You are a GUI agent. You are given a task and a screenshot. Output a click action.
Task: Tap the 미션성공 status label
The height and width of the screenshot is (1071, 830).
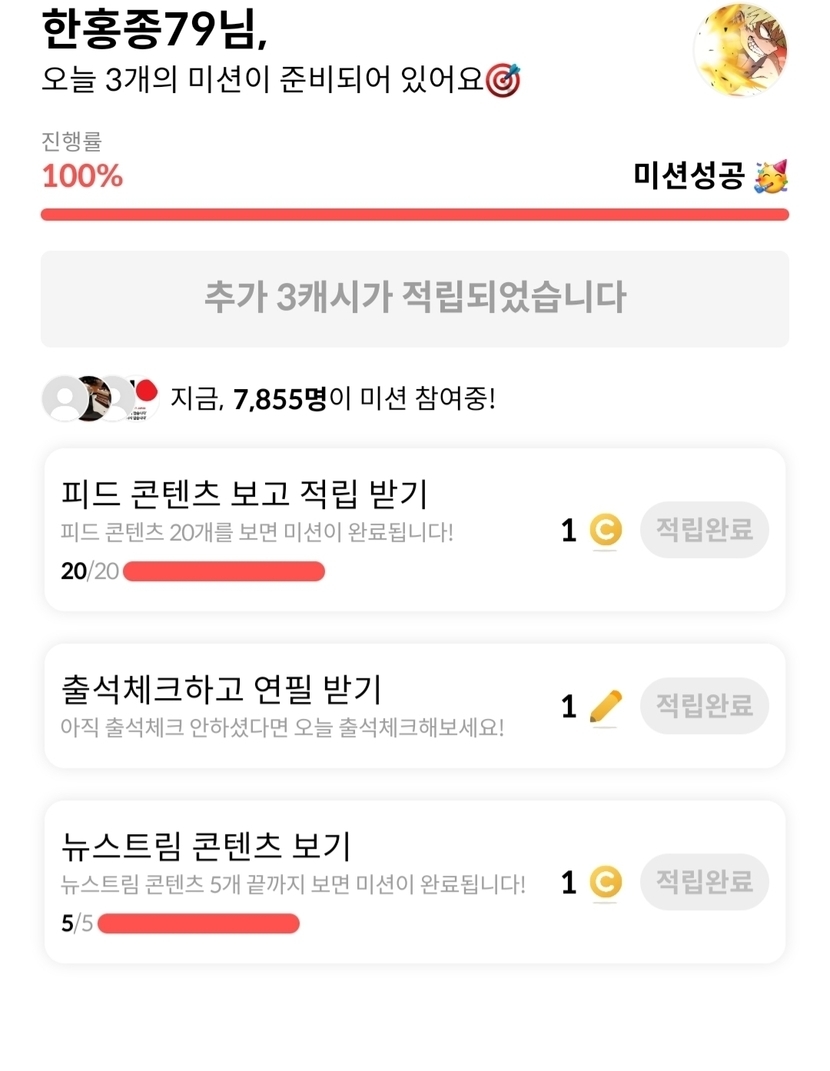coord(689,177)
